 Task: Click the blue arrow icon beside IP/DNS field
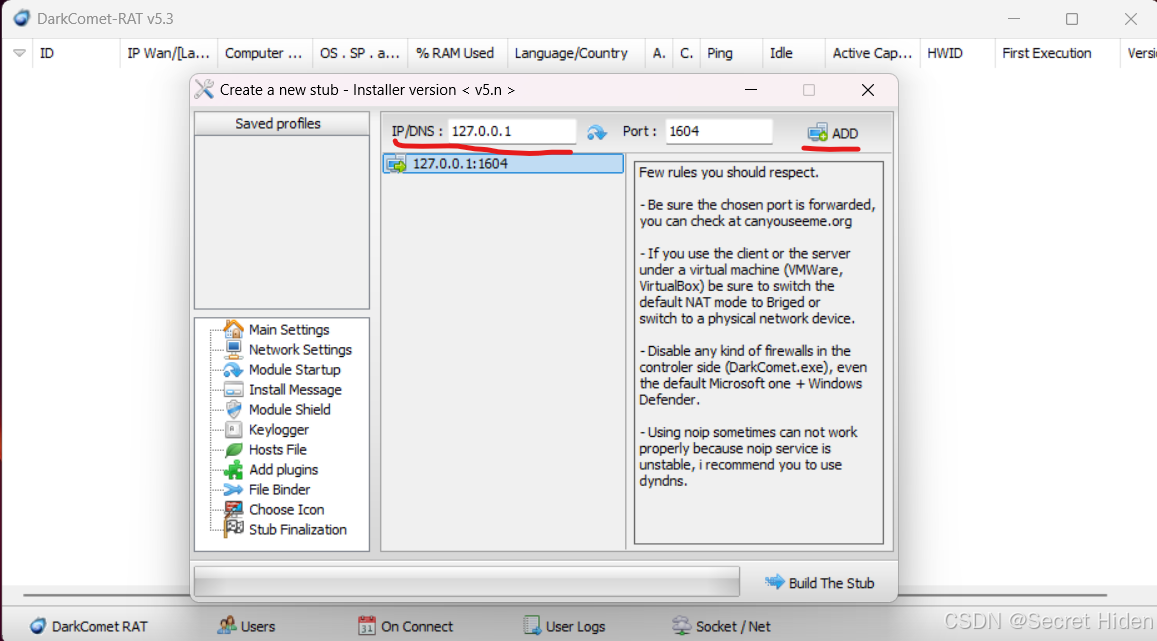click(x=597, y=133)
